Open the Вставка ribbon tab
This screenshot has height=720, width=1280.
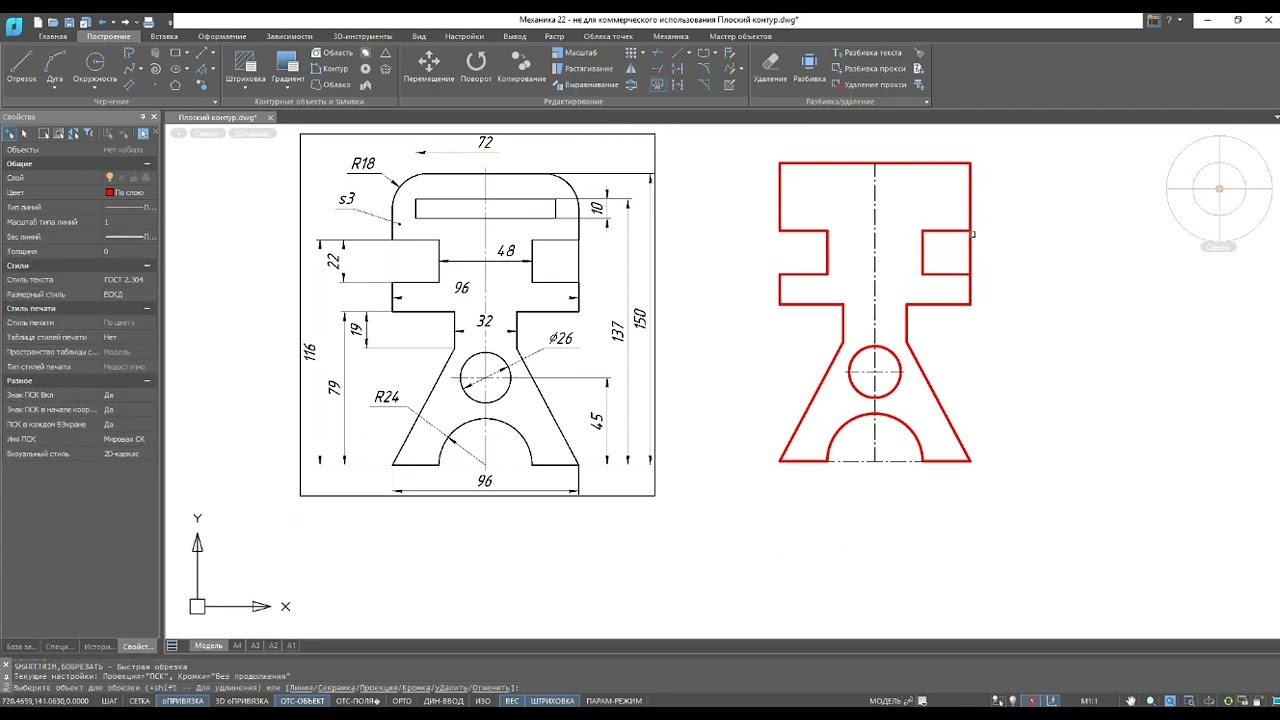coord(164,36)
